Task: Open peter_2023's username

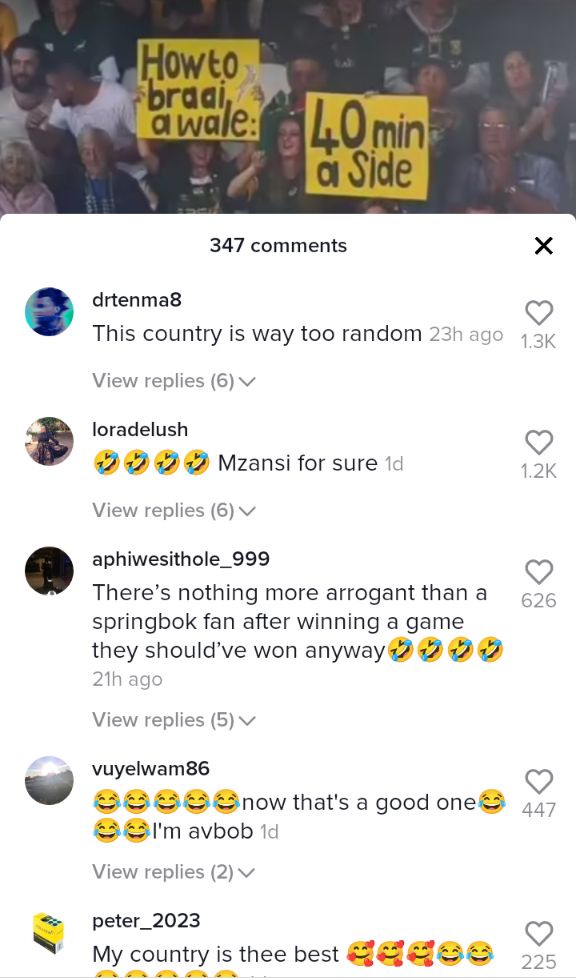Action: pos(146,921)
